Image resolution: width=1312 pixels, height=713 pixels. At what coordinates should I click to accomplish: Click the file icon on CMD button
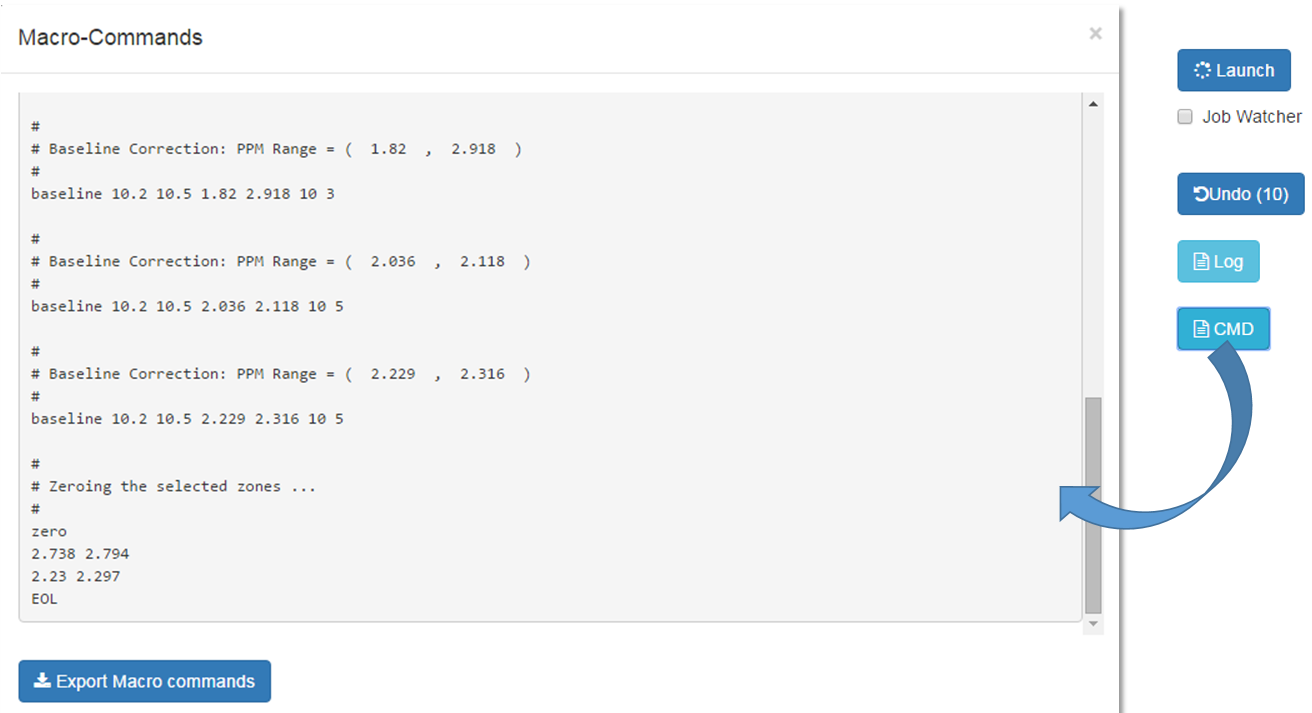click(1202, 329)
